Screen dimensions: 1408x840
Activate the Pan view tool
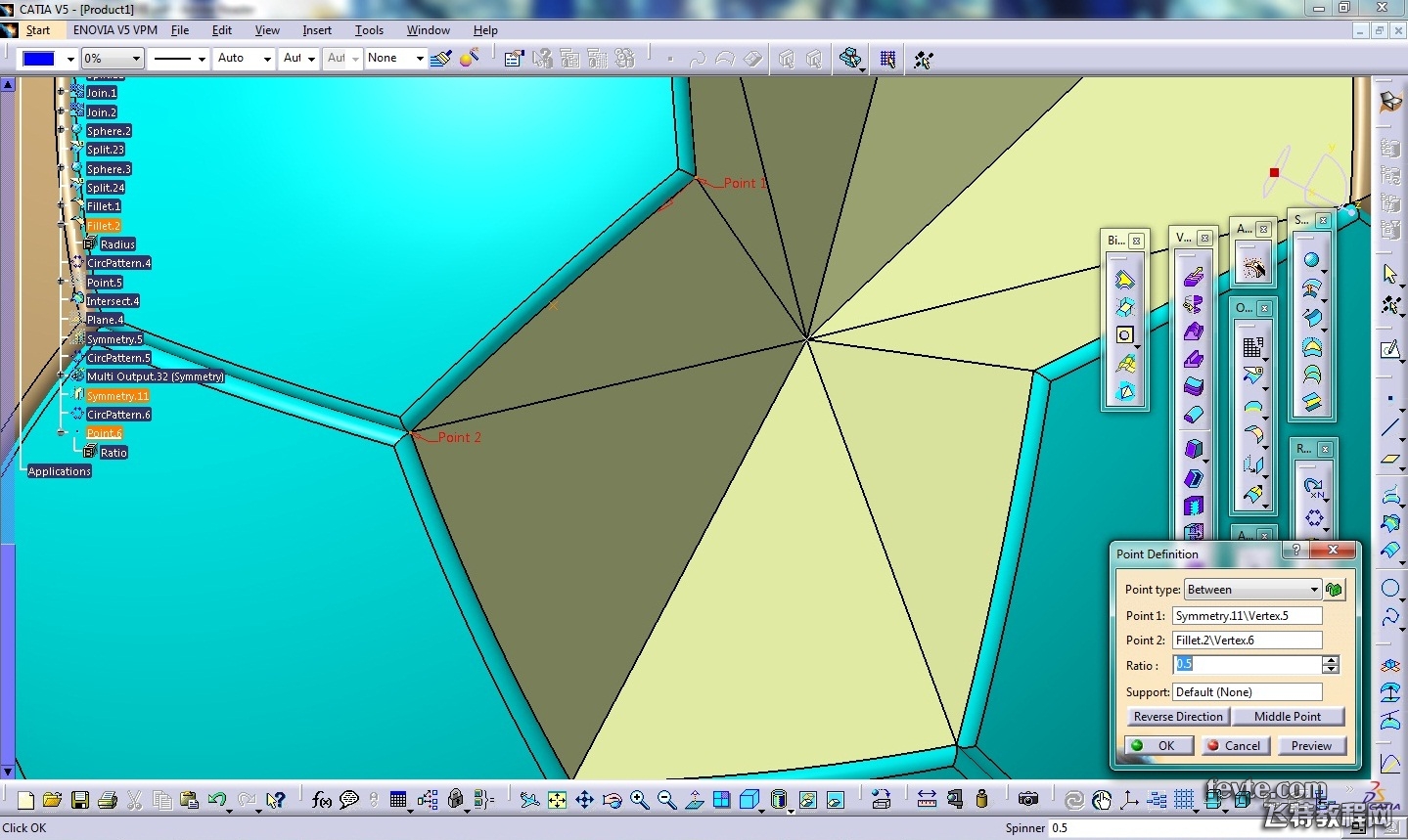click(x=584, y=800)
